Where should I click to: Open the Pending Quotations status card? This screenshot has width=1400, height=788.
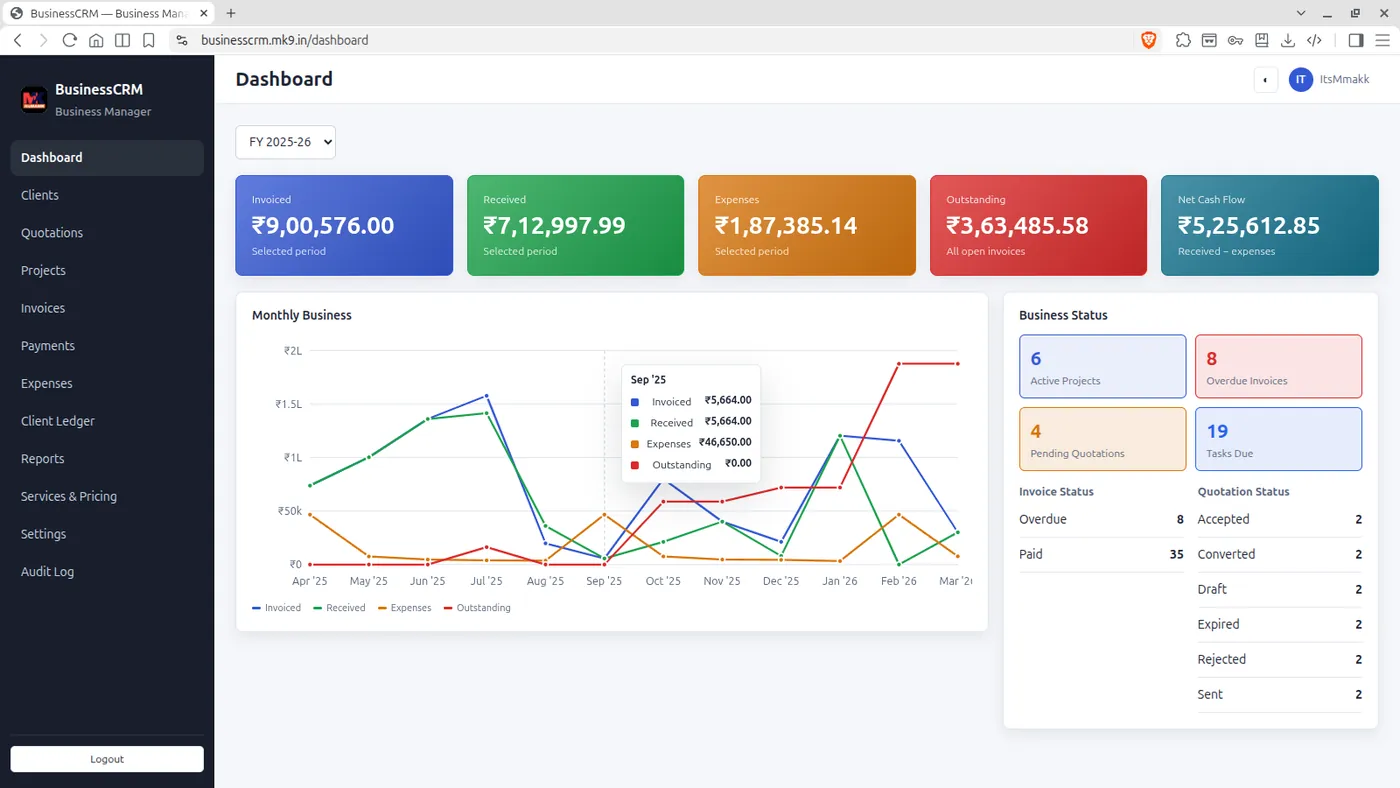click(1103, 439)
